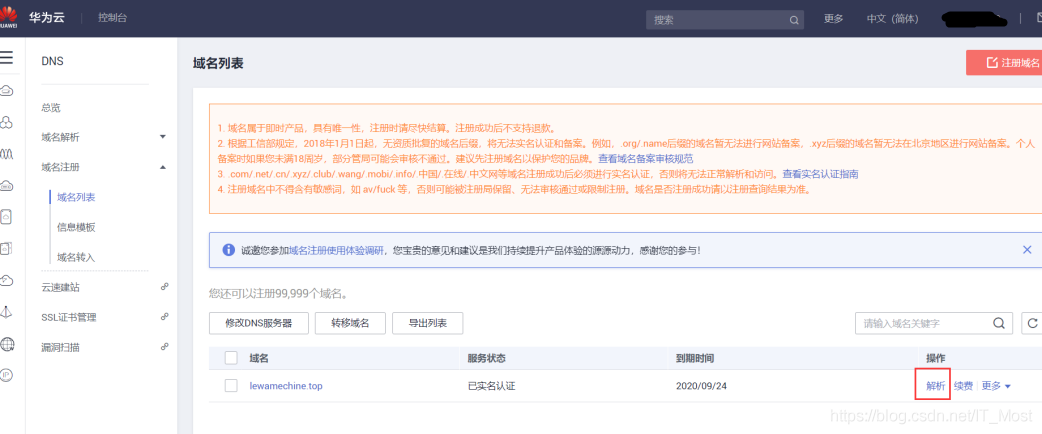This screenshot has width=1042, height=434.
Task: Click the wave-shaped icon in the left rail
Action: (6, 153)
